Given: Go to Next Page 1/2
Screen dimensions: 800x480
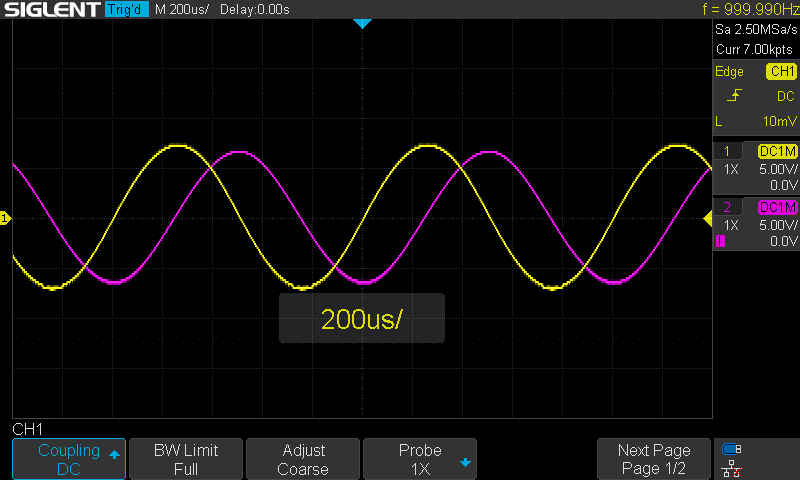Looking at the screenshot, I should click(654, 459).
